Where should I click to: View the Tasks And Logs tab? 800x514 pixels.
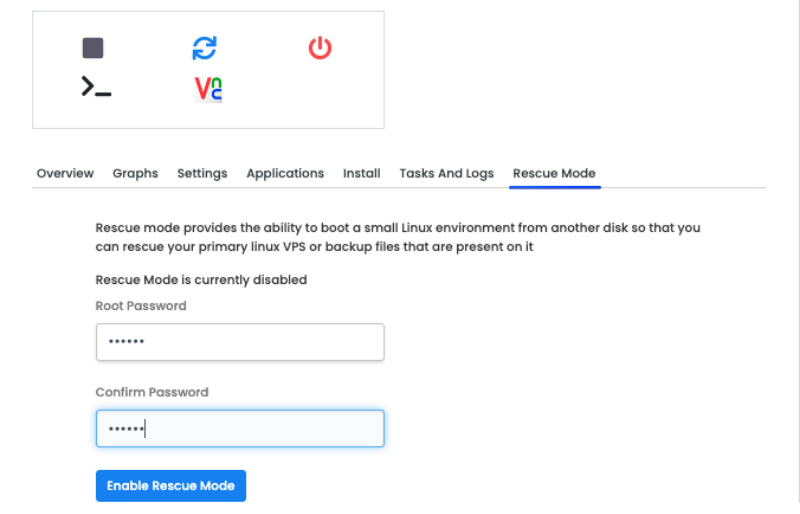[x=446, y=174]
